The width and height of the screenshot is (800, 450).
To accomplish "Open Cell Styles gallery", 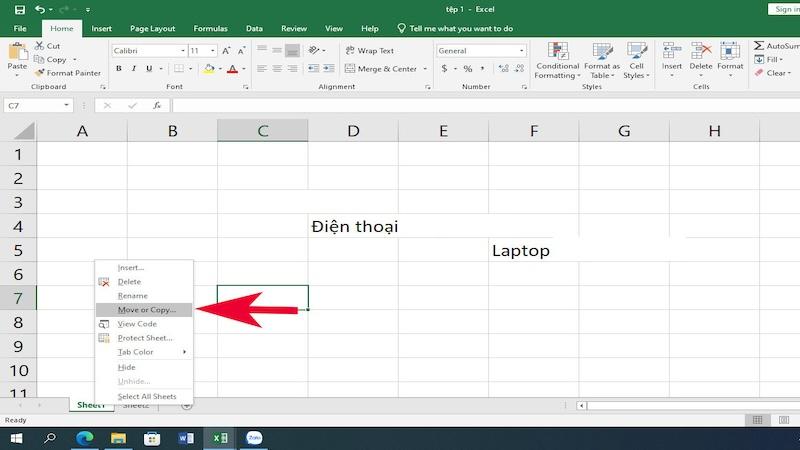I will tap(637, 60).
